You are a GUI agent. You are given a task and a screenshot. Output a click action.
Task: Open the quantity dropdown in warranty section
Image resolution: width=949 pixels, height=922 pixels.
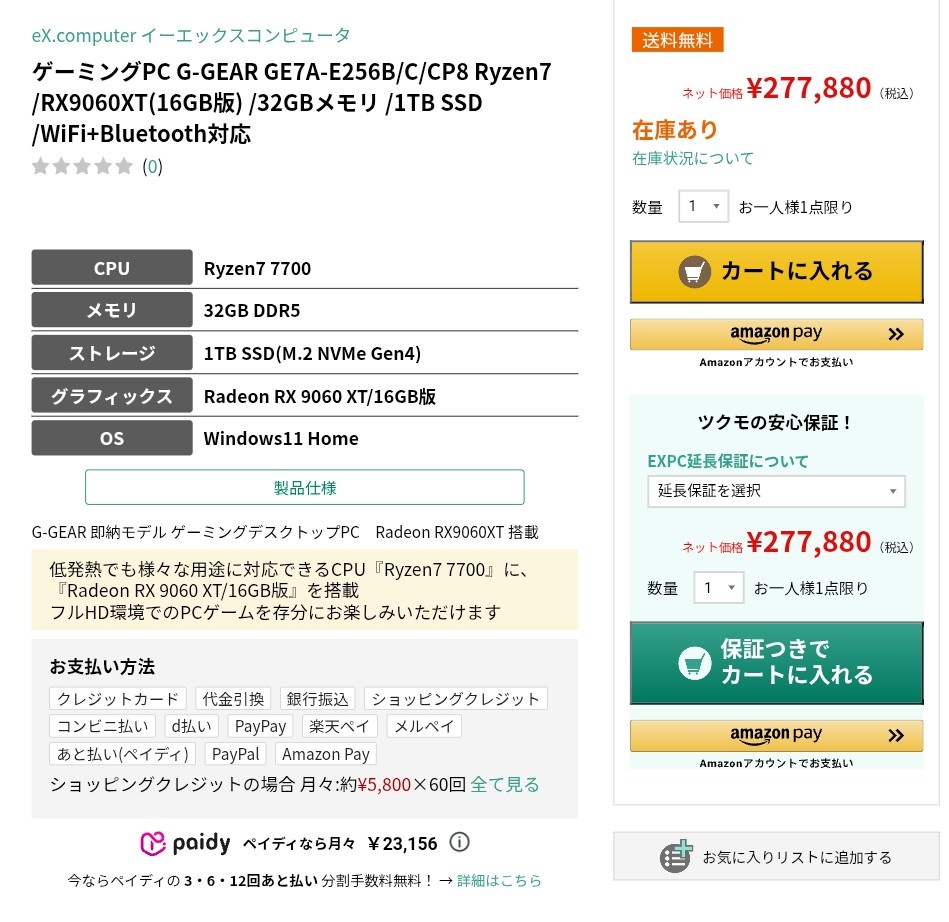[x=719, y=588]
